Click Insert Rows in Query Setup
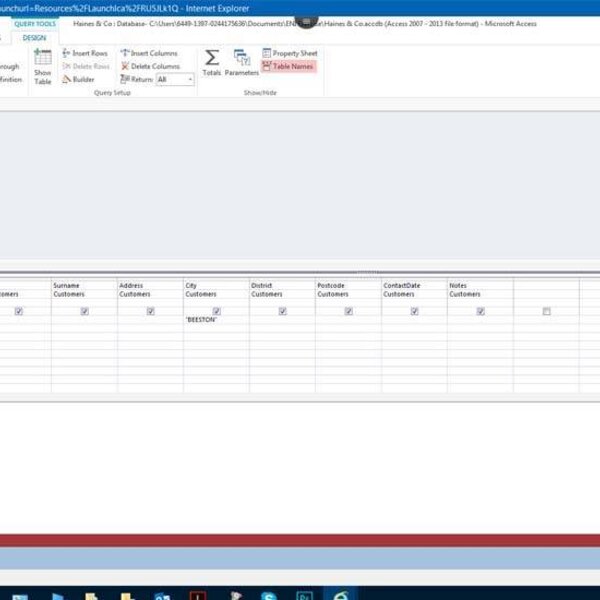Screen dimensions: 600x600 pos(84,53)
